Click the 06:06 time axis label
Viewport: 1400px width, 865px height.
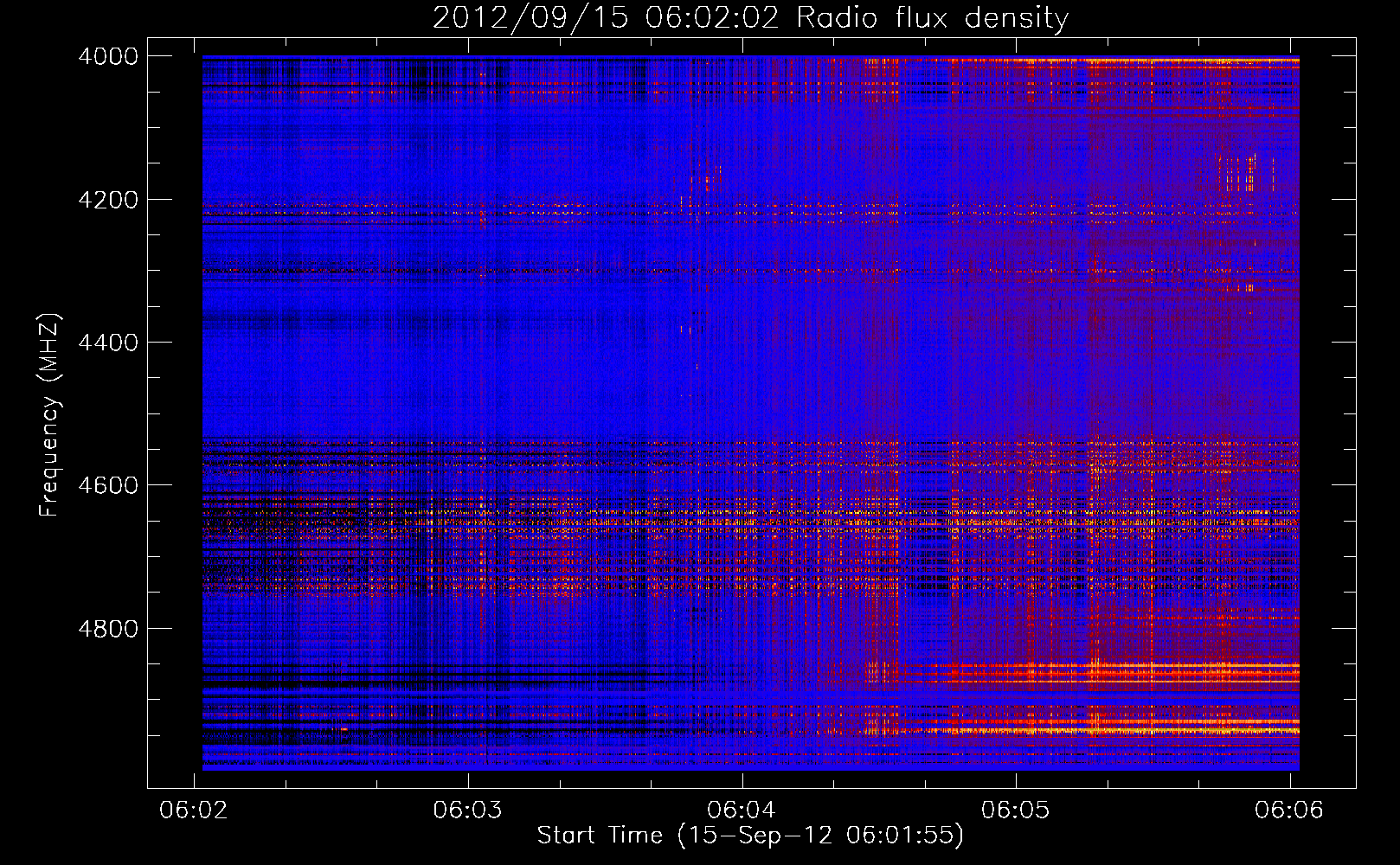[1289, 810]
